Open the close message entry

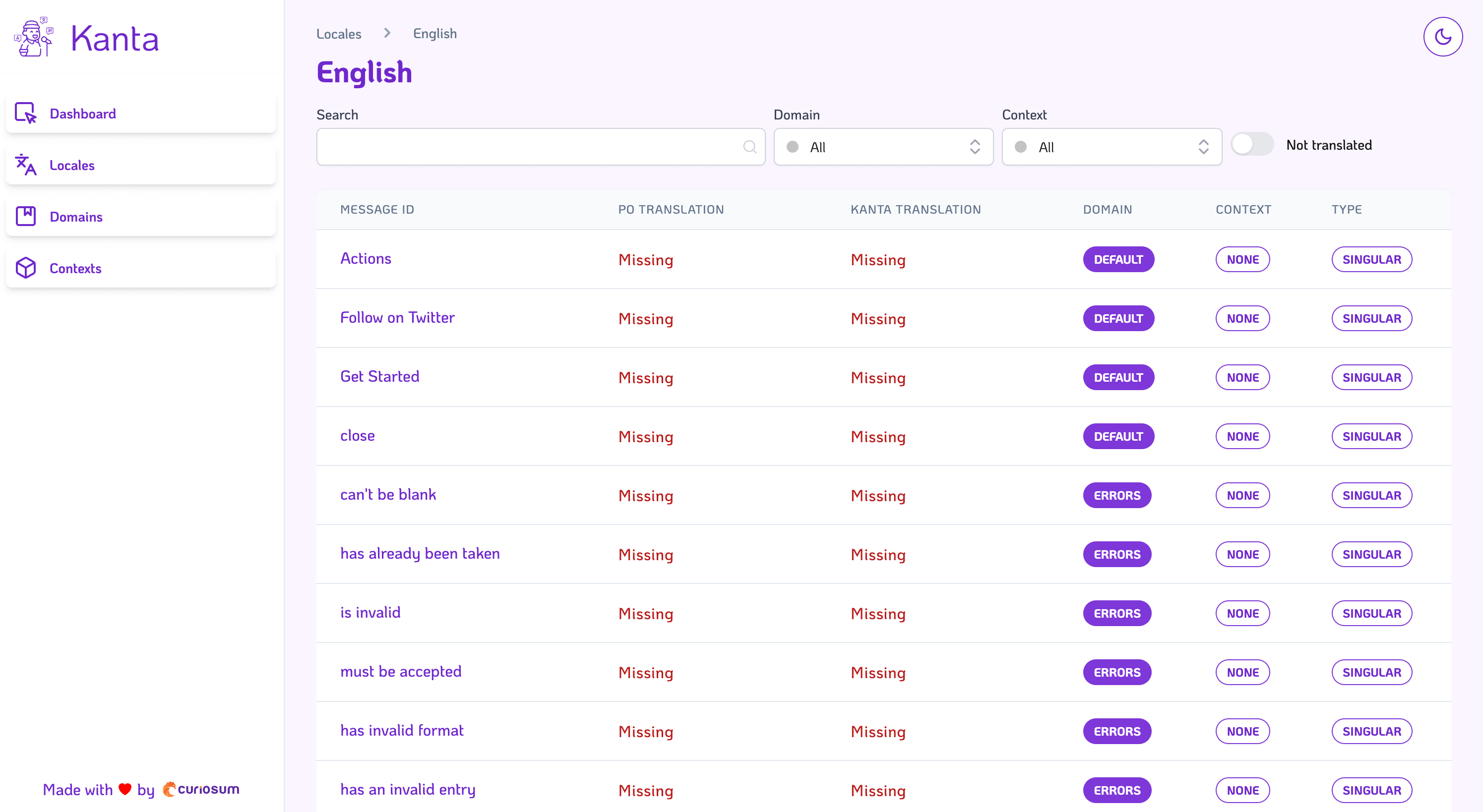click(358, 436)
